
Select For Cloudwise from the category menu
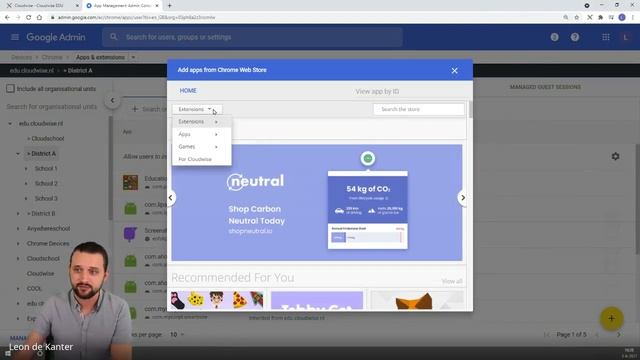click(x=202, y=159)
